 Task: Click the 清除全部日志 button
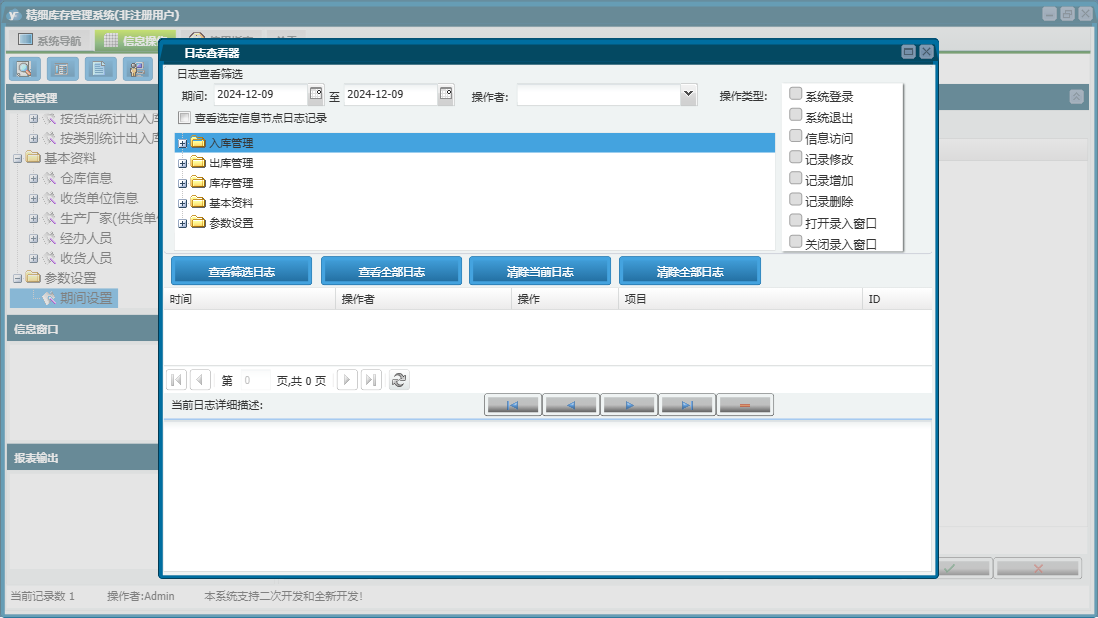coord(690,271)
